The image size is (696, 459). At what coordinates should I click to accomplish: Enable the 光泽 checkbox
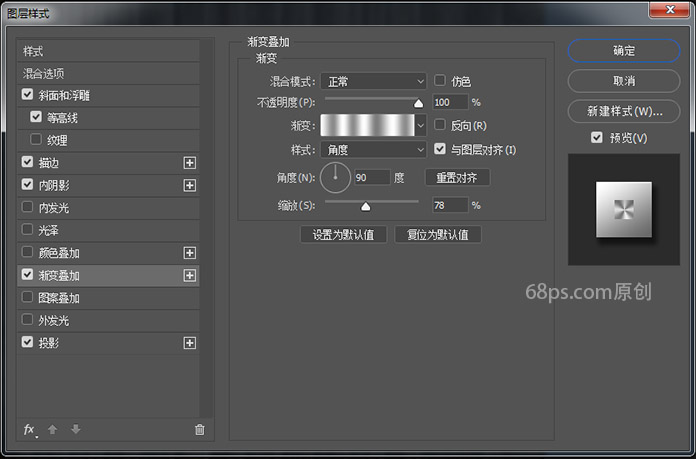[x=27, y=230]
